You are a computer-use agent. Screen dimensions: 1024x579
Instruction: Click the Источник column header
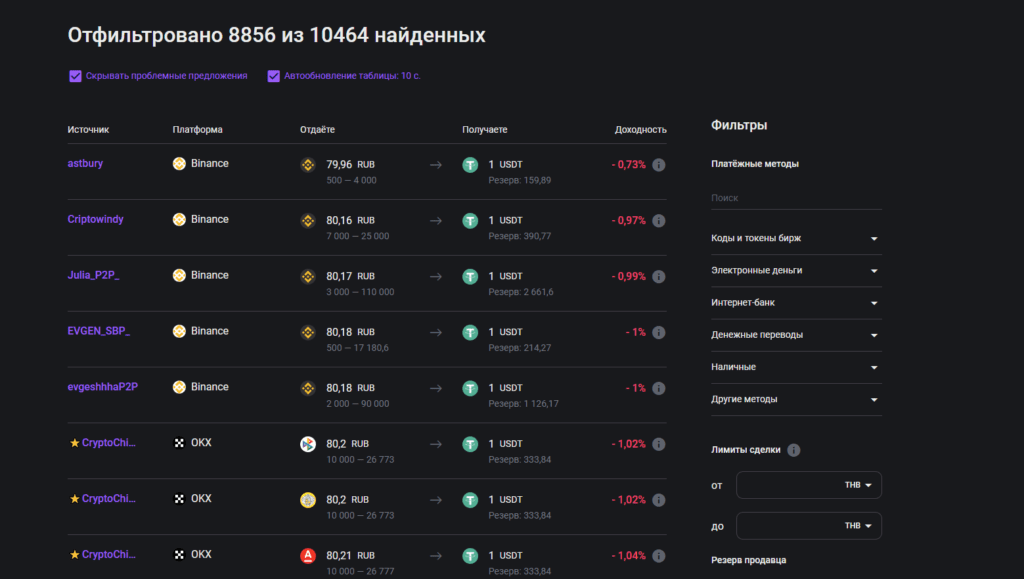[88, 130]
